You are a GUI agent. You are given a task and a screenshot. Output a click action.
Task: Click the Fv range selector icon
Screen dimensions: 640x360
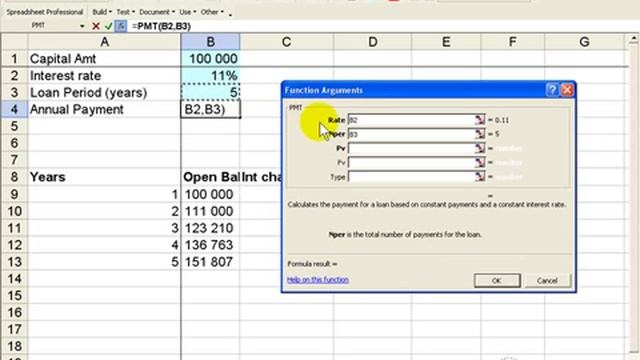(480, 162)
